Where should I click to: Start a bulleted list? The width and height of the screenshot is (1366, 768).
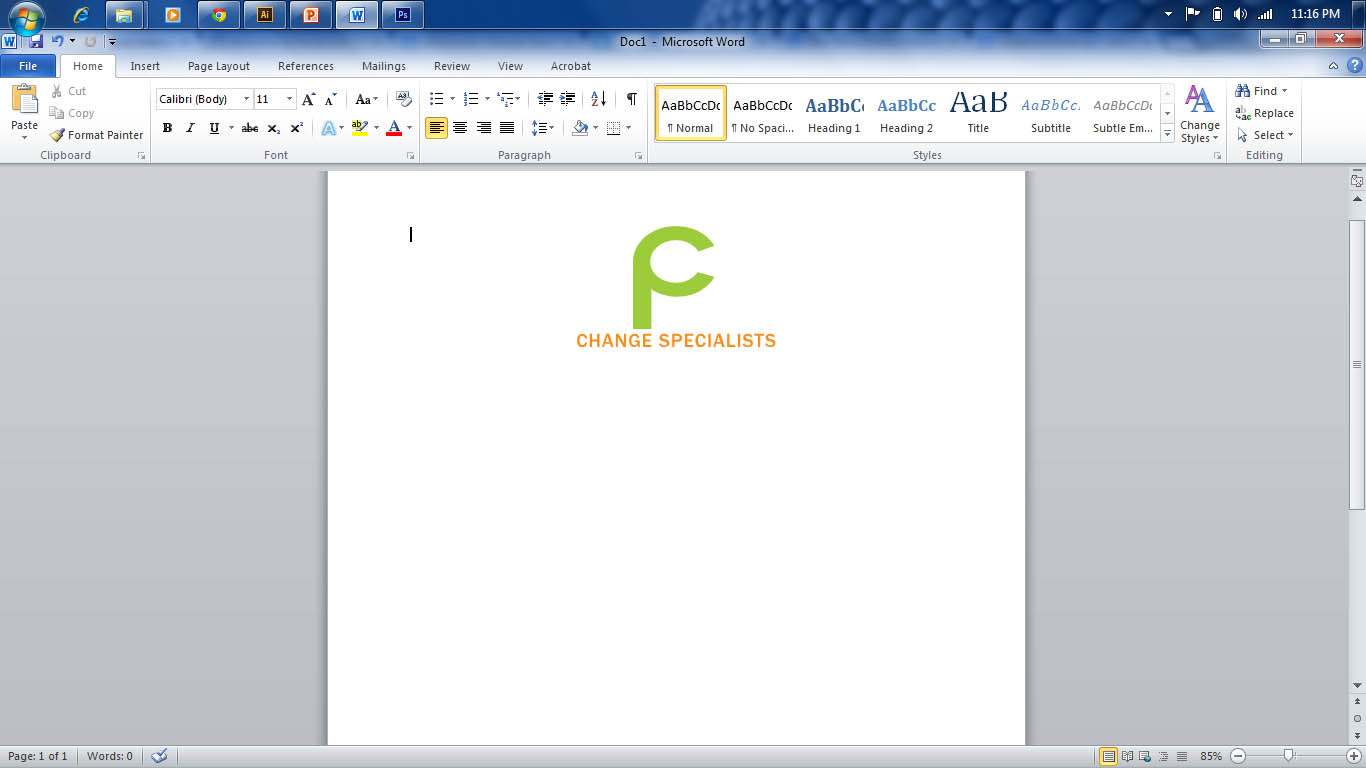(x=436, y=99)
